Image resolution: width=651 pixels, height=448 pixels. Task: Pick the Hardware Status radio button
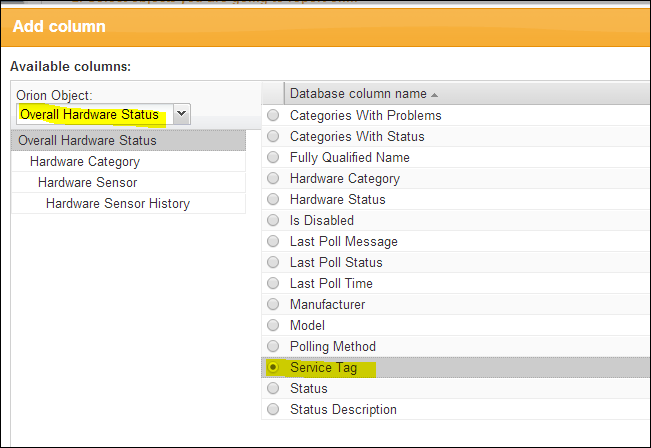[x=273, y=200]
